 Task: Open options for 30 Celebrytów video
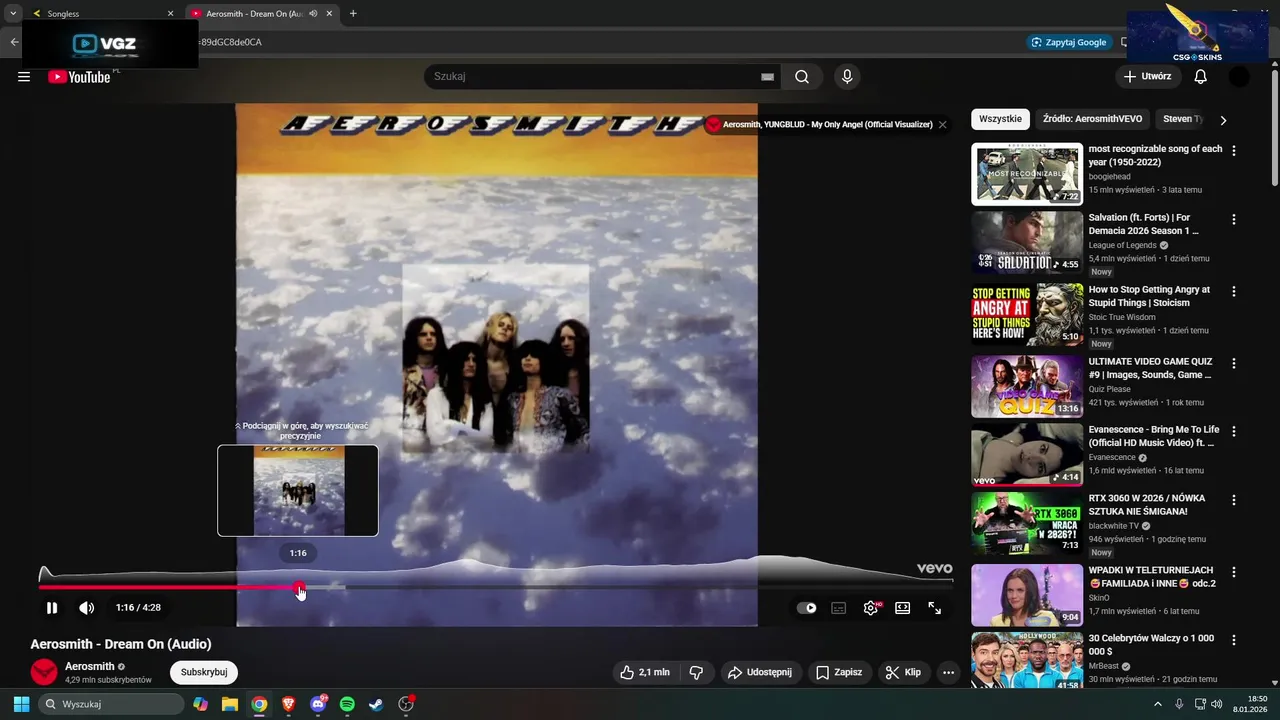click(x=1234, y=640)
